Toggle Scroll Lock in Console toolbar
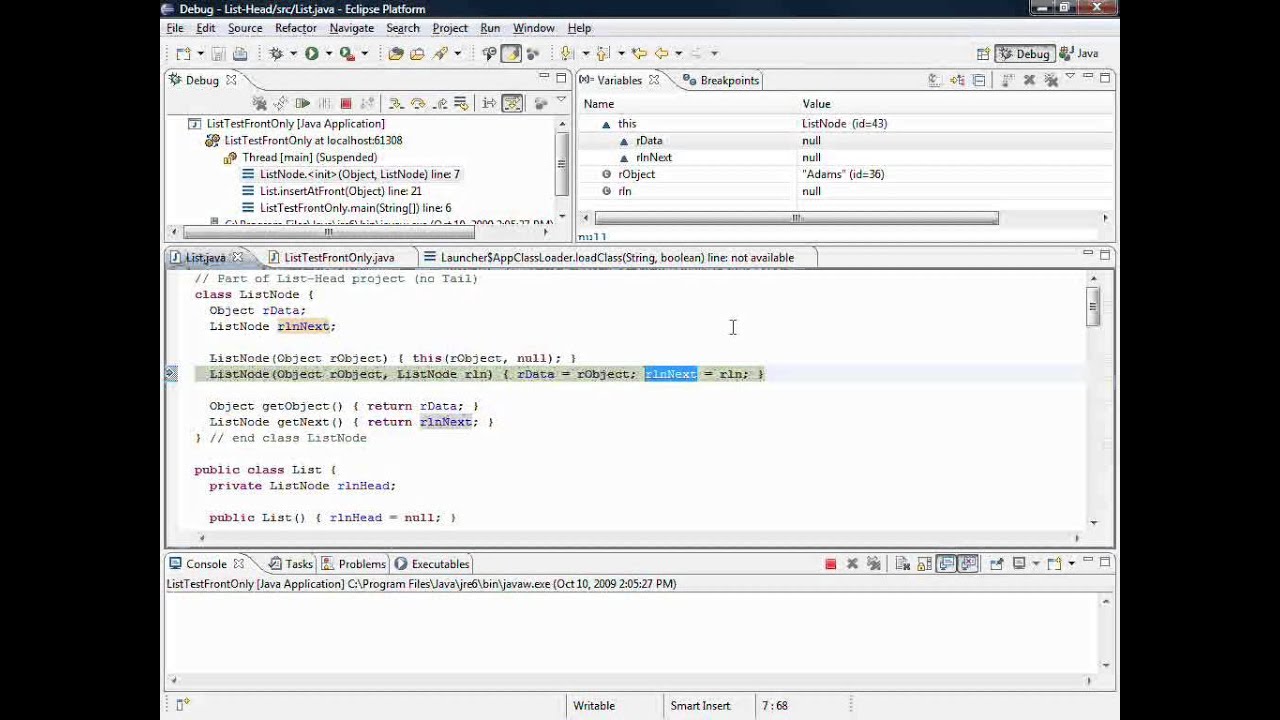 (x=924, y=564)
